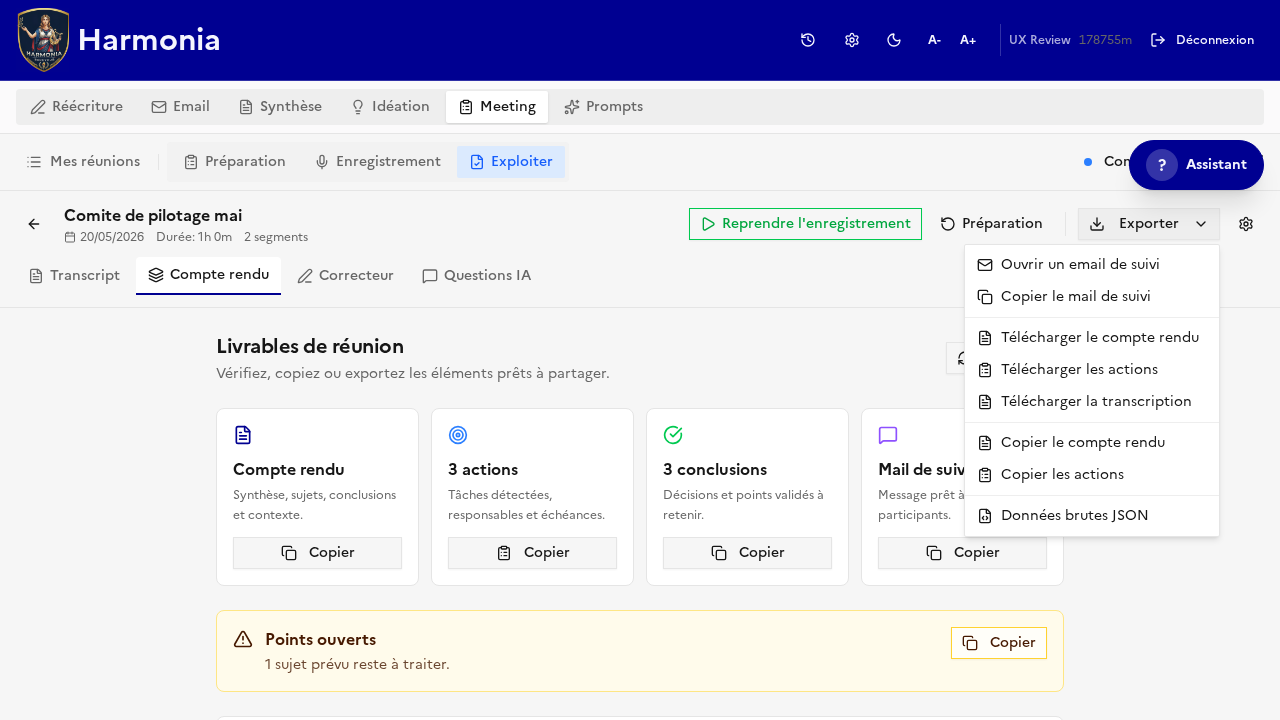Select the Compte rendu tab
The height and width of the screenshot is (720, 1280).
pos(209,275)
